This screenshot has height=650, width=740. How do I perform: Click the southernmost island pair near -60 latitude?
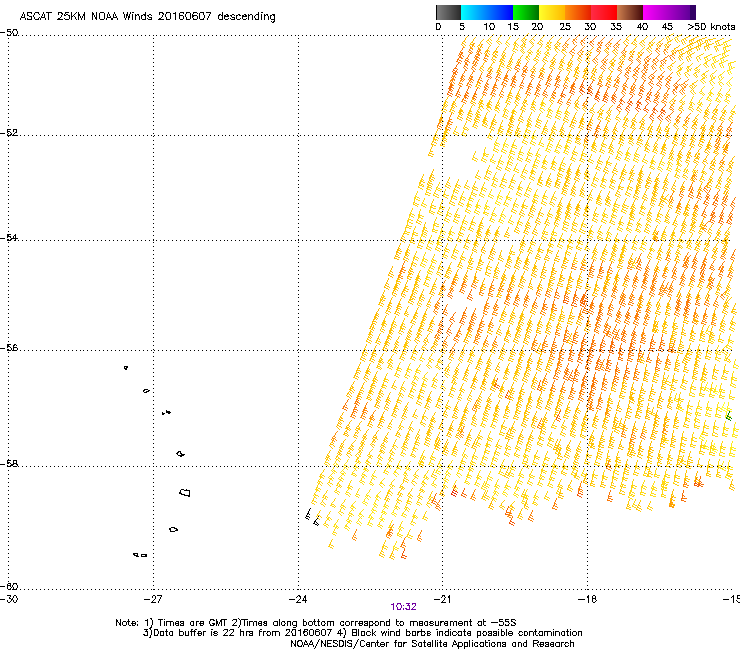tap(140, 555)
